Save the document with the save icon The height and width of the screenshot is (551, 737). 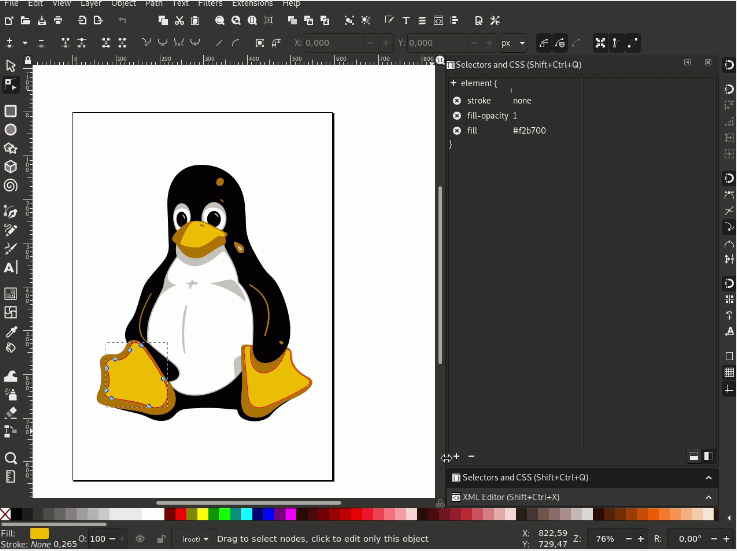click(x=42, y=20)
